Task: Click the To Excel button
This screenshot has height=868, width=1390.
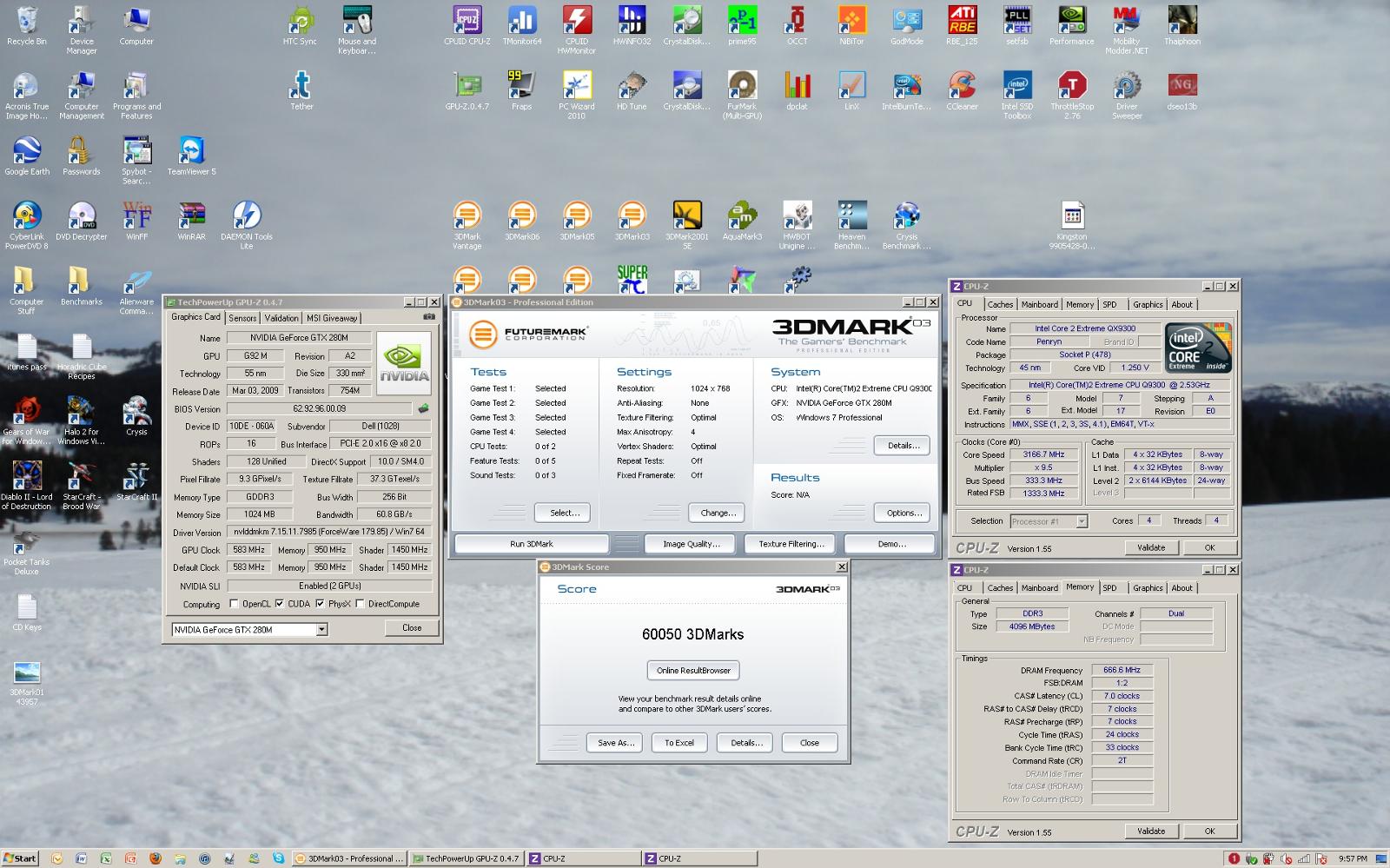Action: pyautogui.click(x=679, y=743)
